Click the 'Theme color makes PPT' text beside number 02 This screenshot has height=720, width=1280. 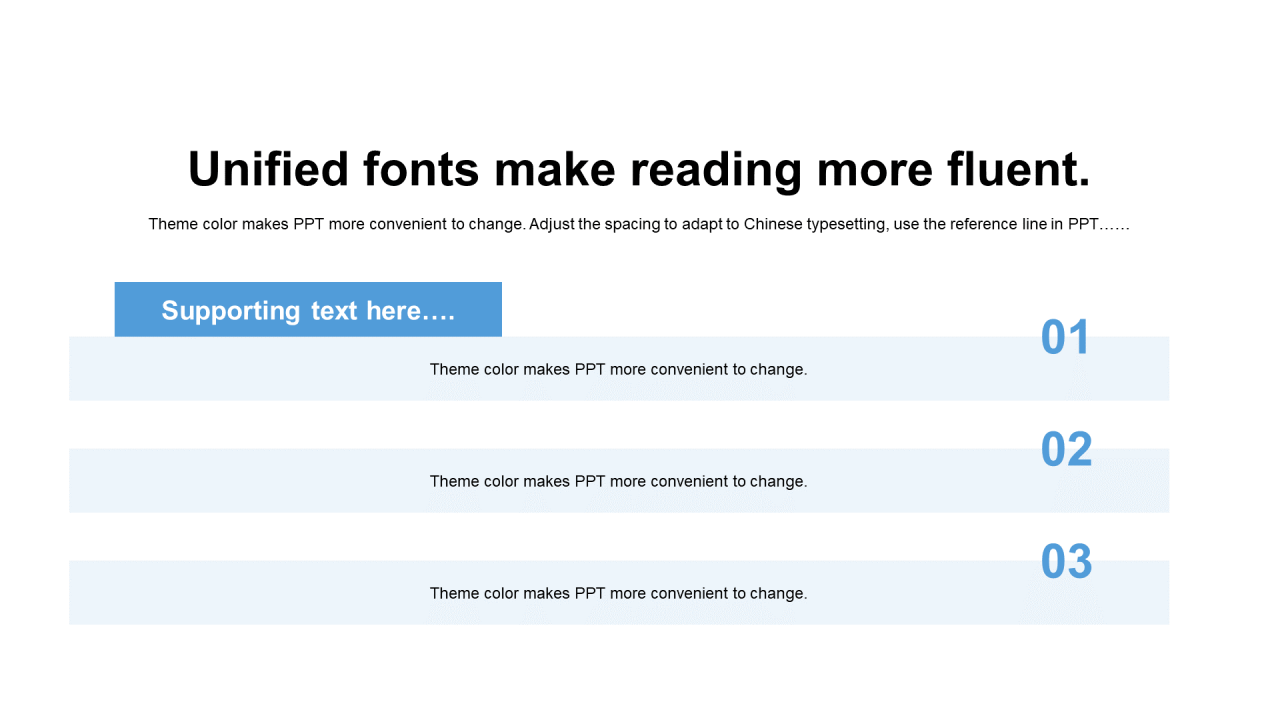(618, 481)
